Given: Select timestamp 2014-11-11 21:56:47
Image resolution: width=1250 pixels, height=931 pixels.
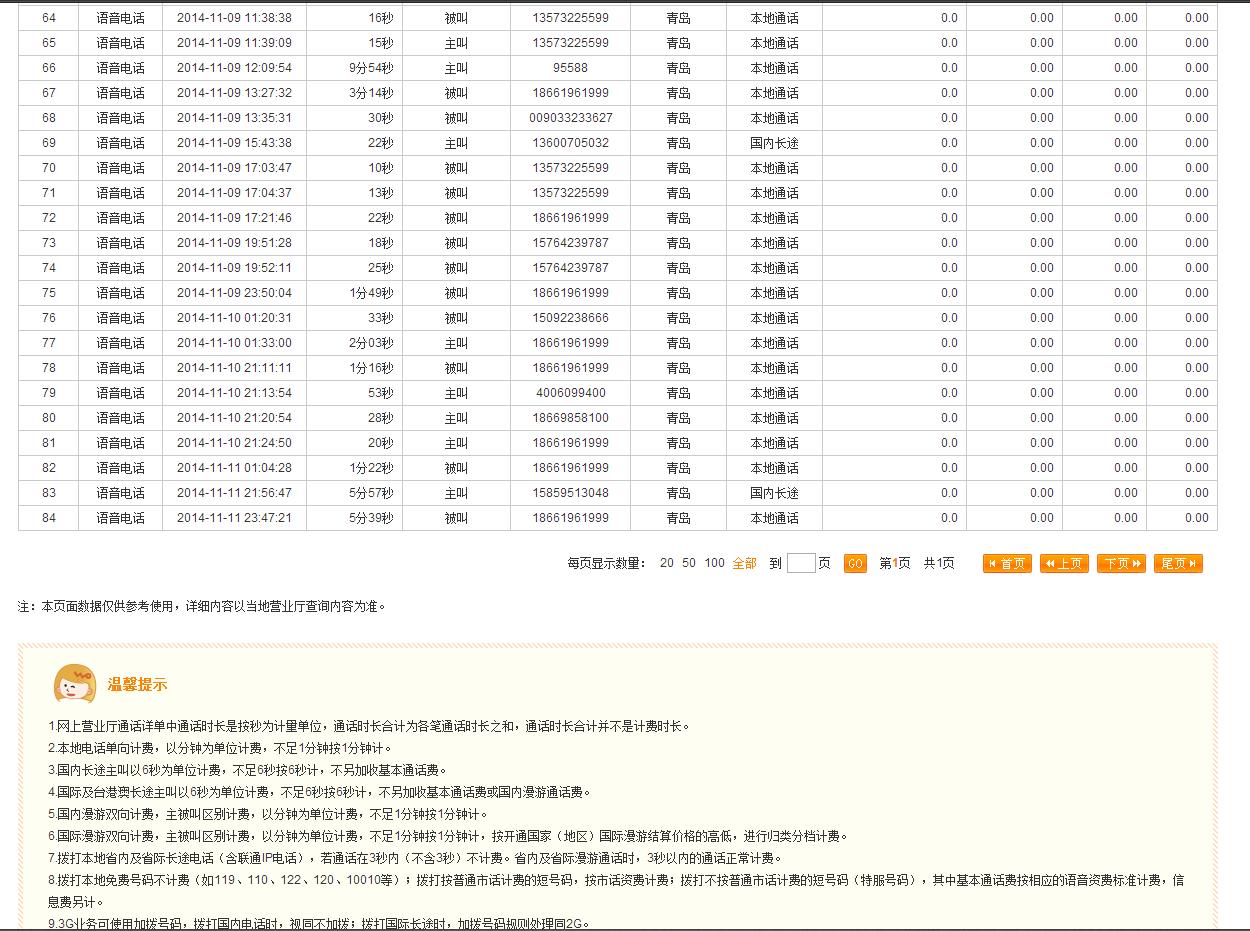Looking at the screenshot, I should [234, 493].
